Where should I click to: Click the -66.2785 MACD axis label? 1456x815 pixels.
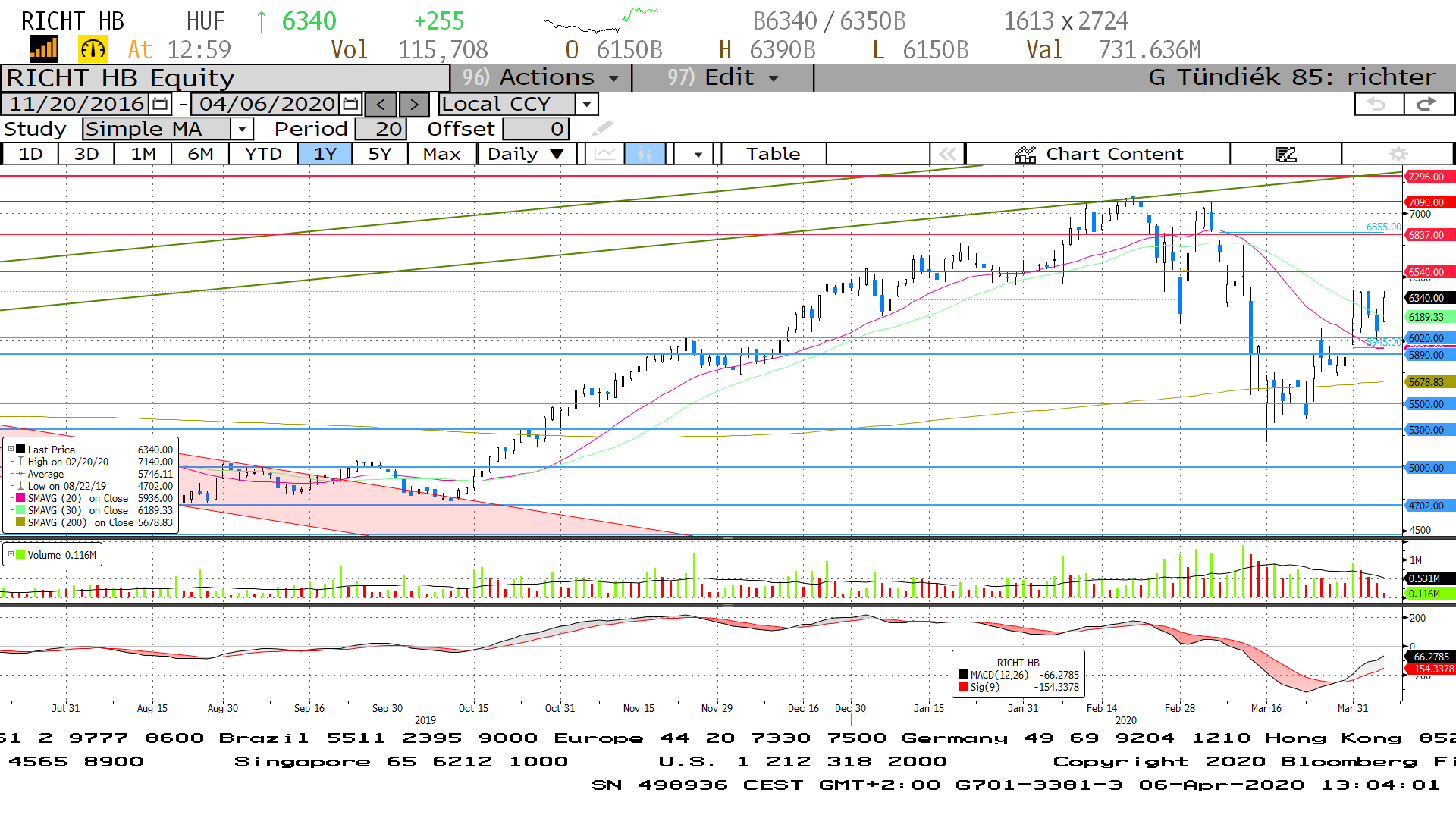click(1429, 657)
